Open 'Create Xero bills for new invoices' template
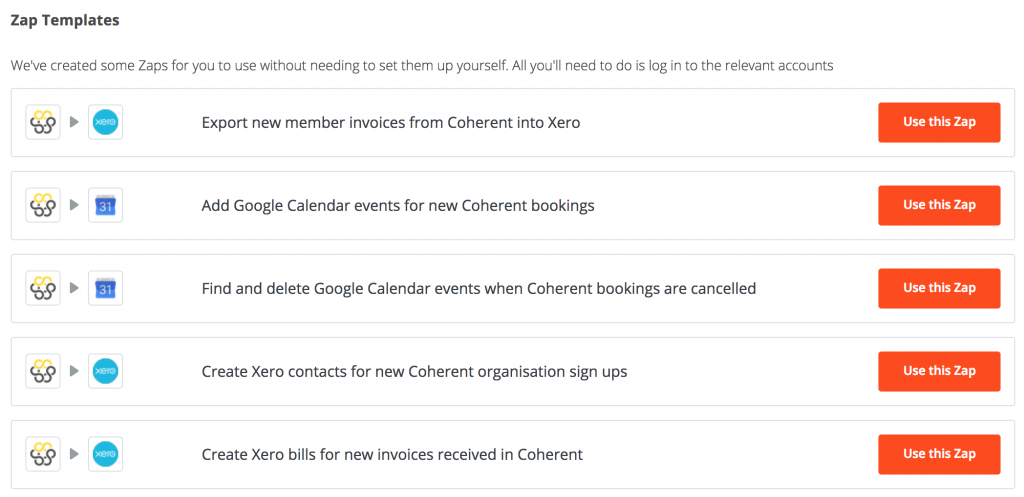The width and height of the screenshot is (1024, 497). [x=392, y=455]
